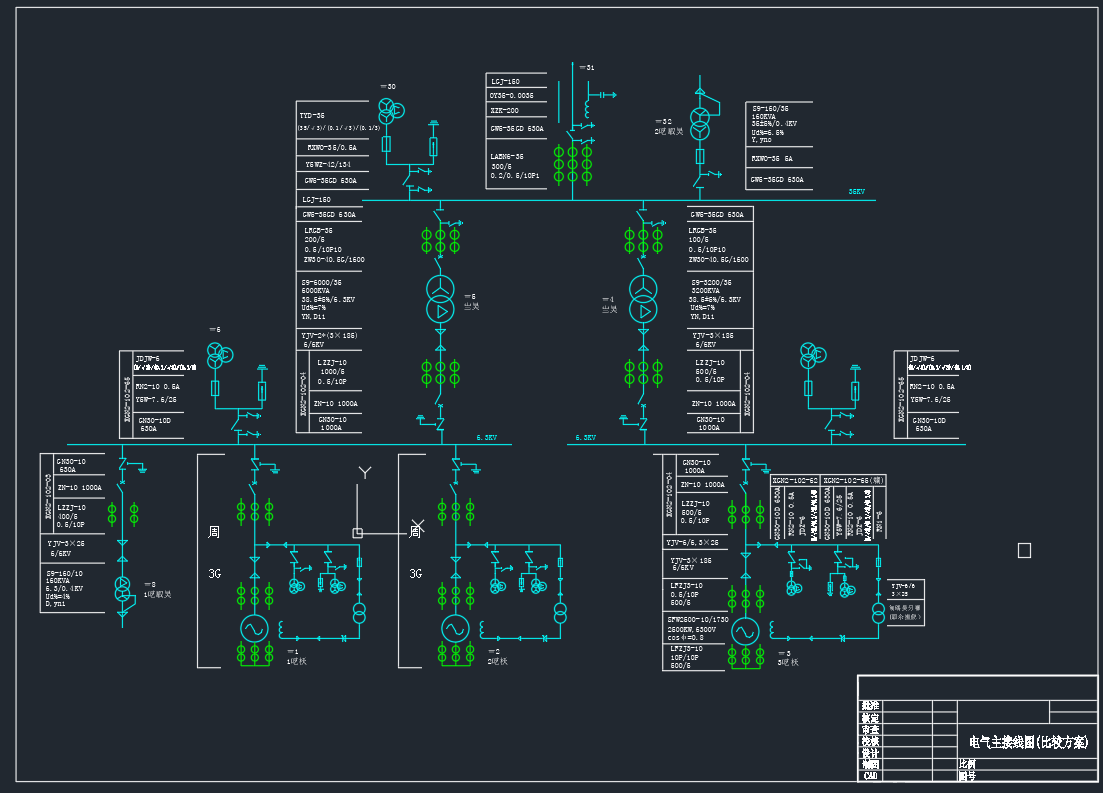
Task: Click the right main transformer symbol
Action: [x=643, y=300]
